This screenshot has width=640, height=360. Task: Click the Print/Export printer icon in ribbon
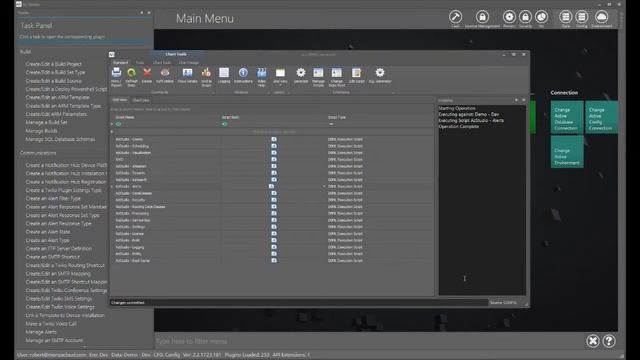click(116, 73)
